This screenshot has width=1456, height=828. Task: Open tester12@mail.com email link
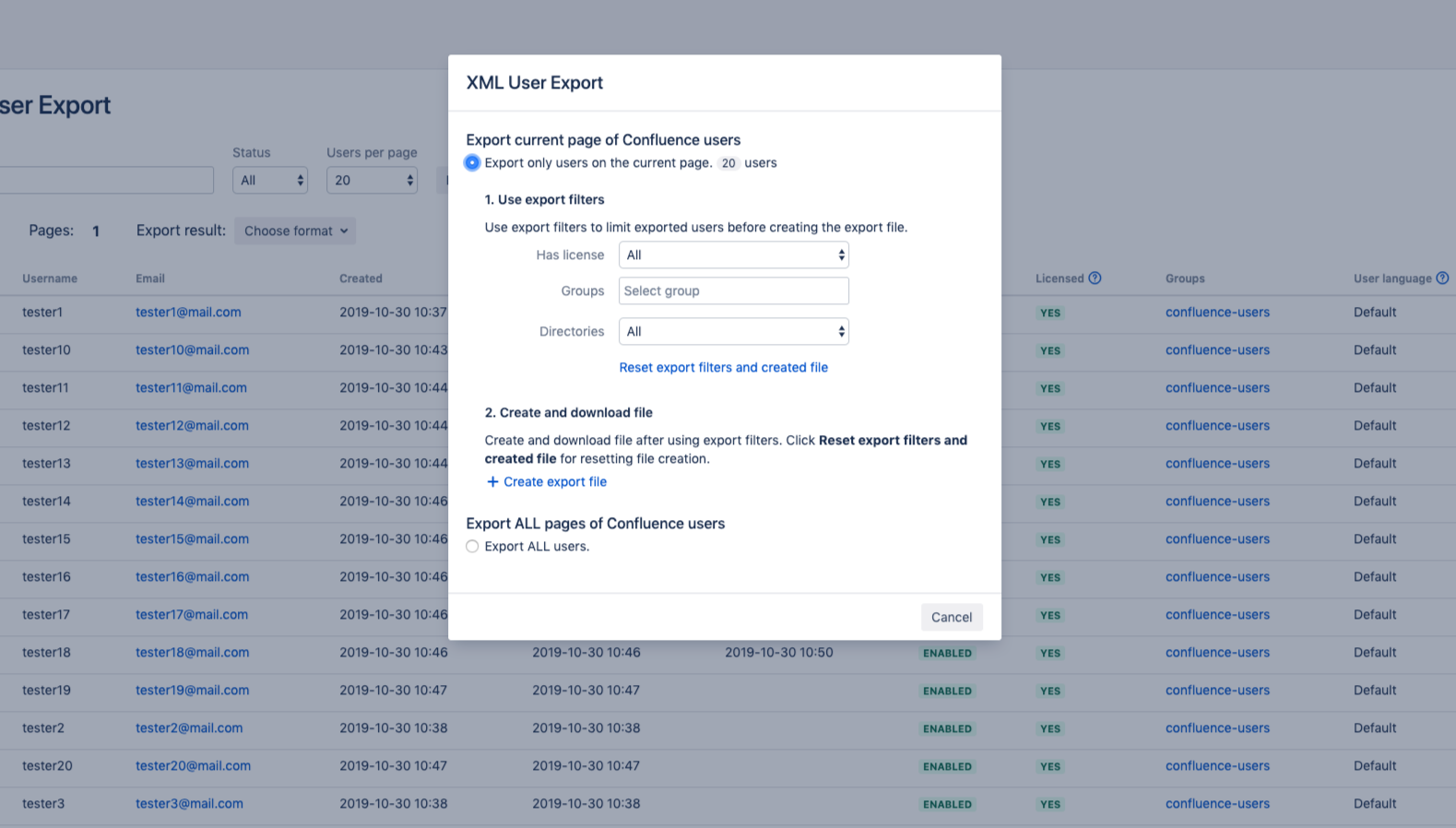192,425
